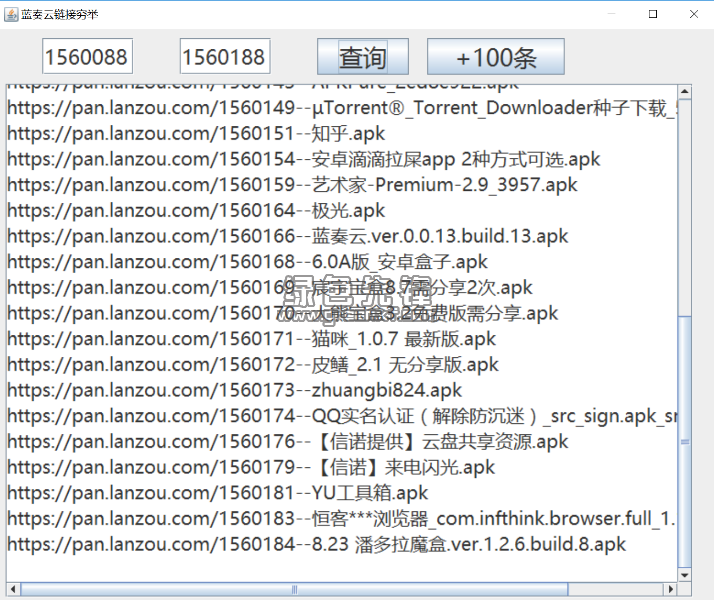Image resolution: width=714 pixels, height=600 pixels.
Task: Select the 8.23 潘多拉魔盒 line
Action: click(317, 544)
